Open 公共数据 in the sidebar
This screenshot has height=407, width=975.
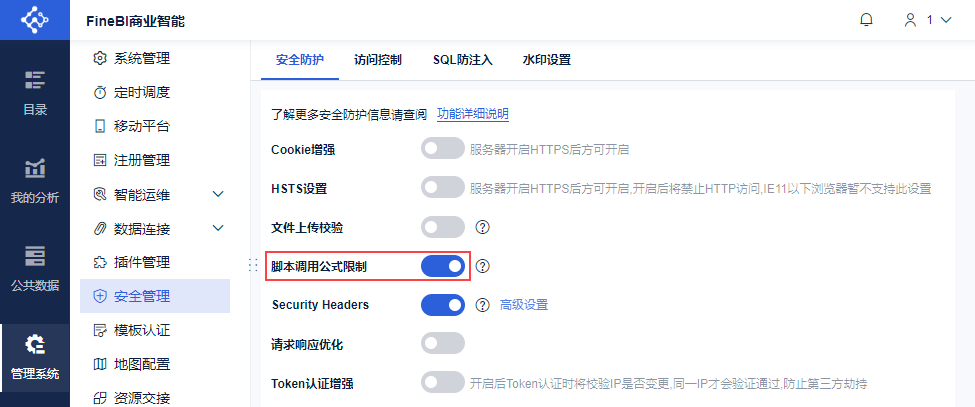click(35, 268)
